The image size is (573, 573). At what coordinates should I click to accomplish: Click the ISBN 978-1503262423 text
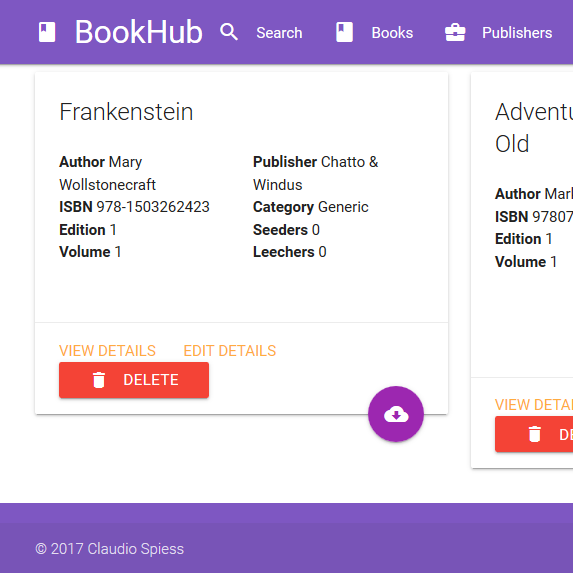coord(134,207)
